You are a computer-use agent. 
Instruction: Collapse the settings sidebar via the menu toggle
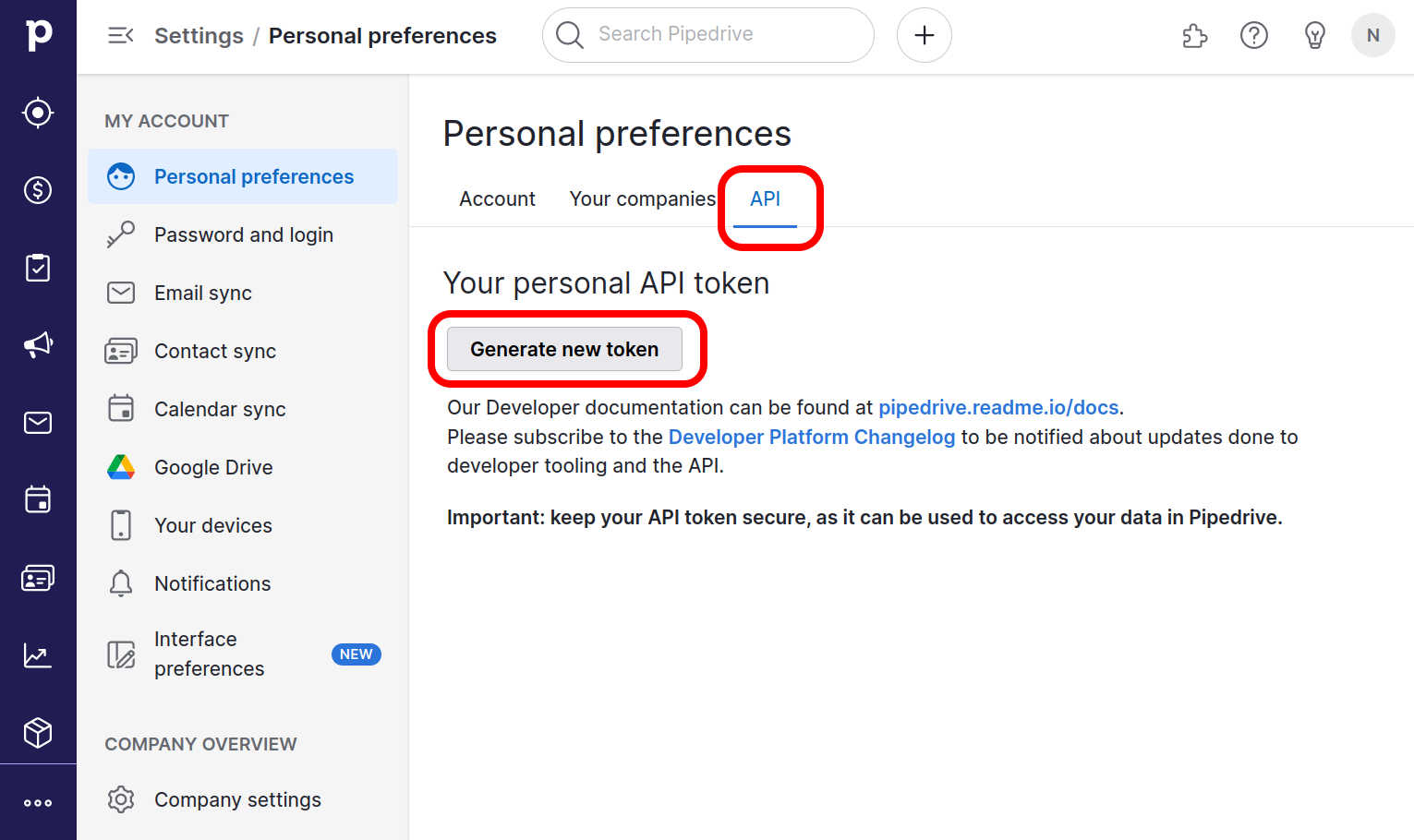pos(121,36)
